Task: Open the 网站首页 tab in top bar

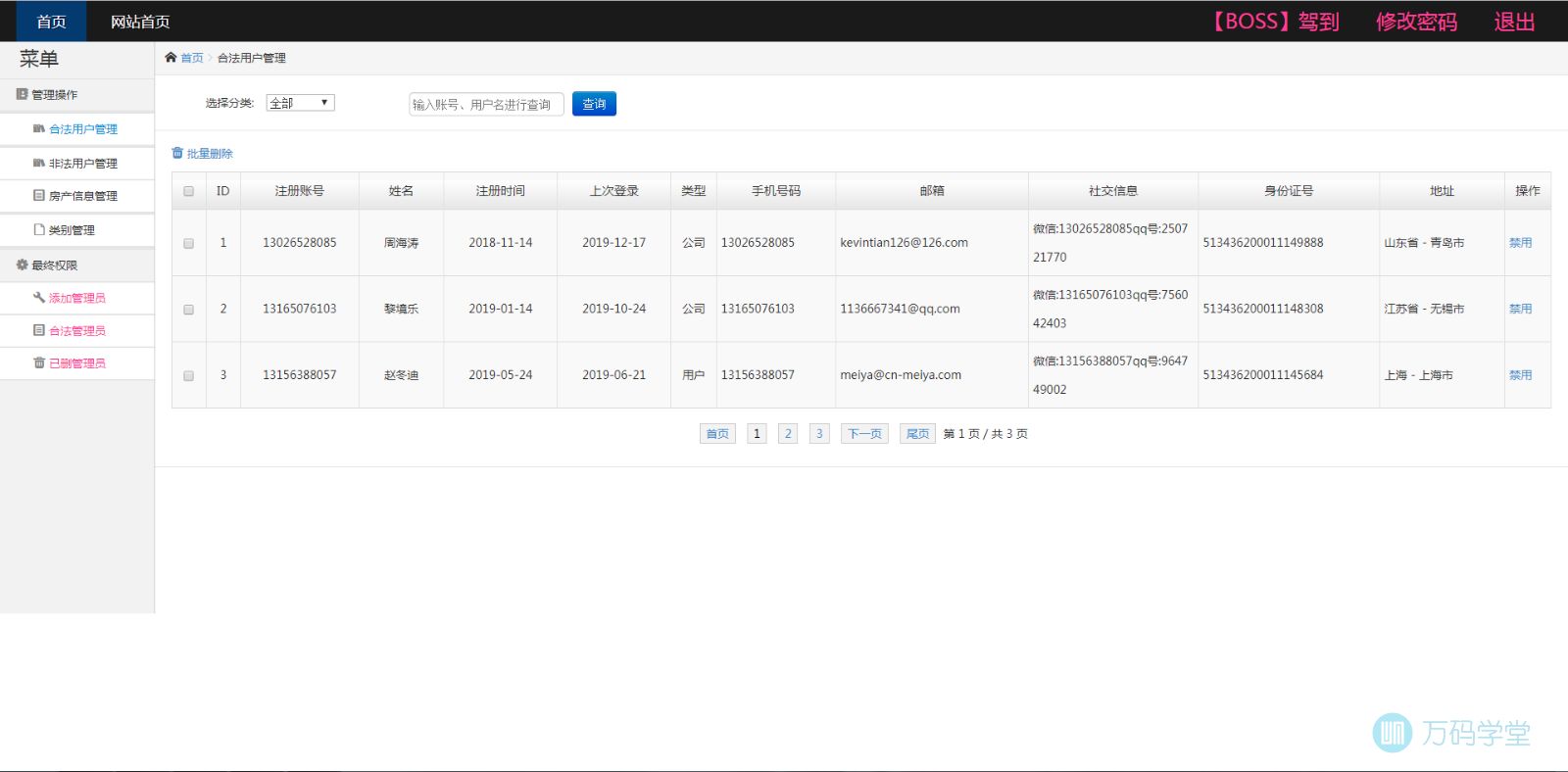Action: click(140, 22)
